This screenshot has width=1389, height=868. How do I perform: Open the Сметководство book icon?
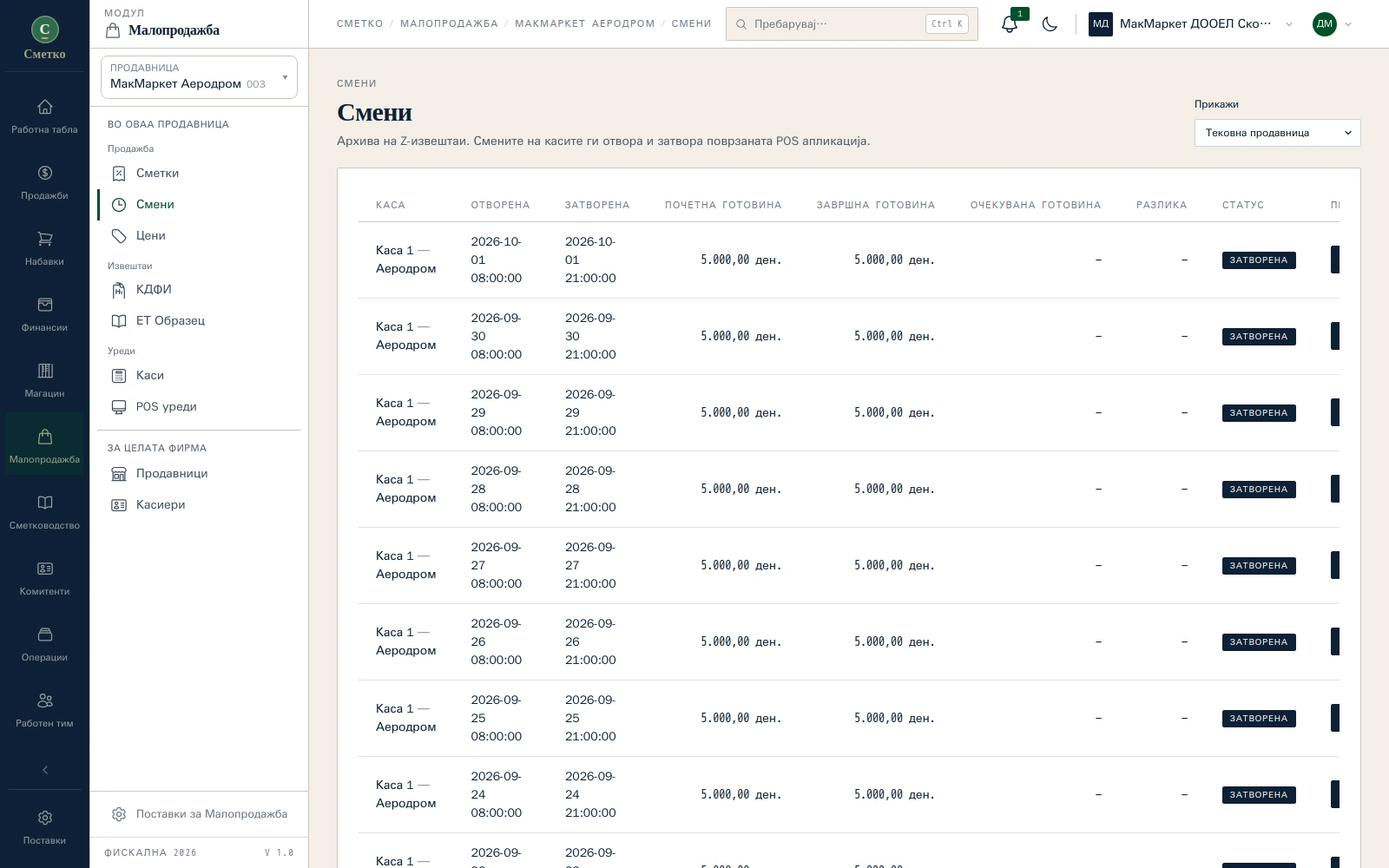point(44,513)
